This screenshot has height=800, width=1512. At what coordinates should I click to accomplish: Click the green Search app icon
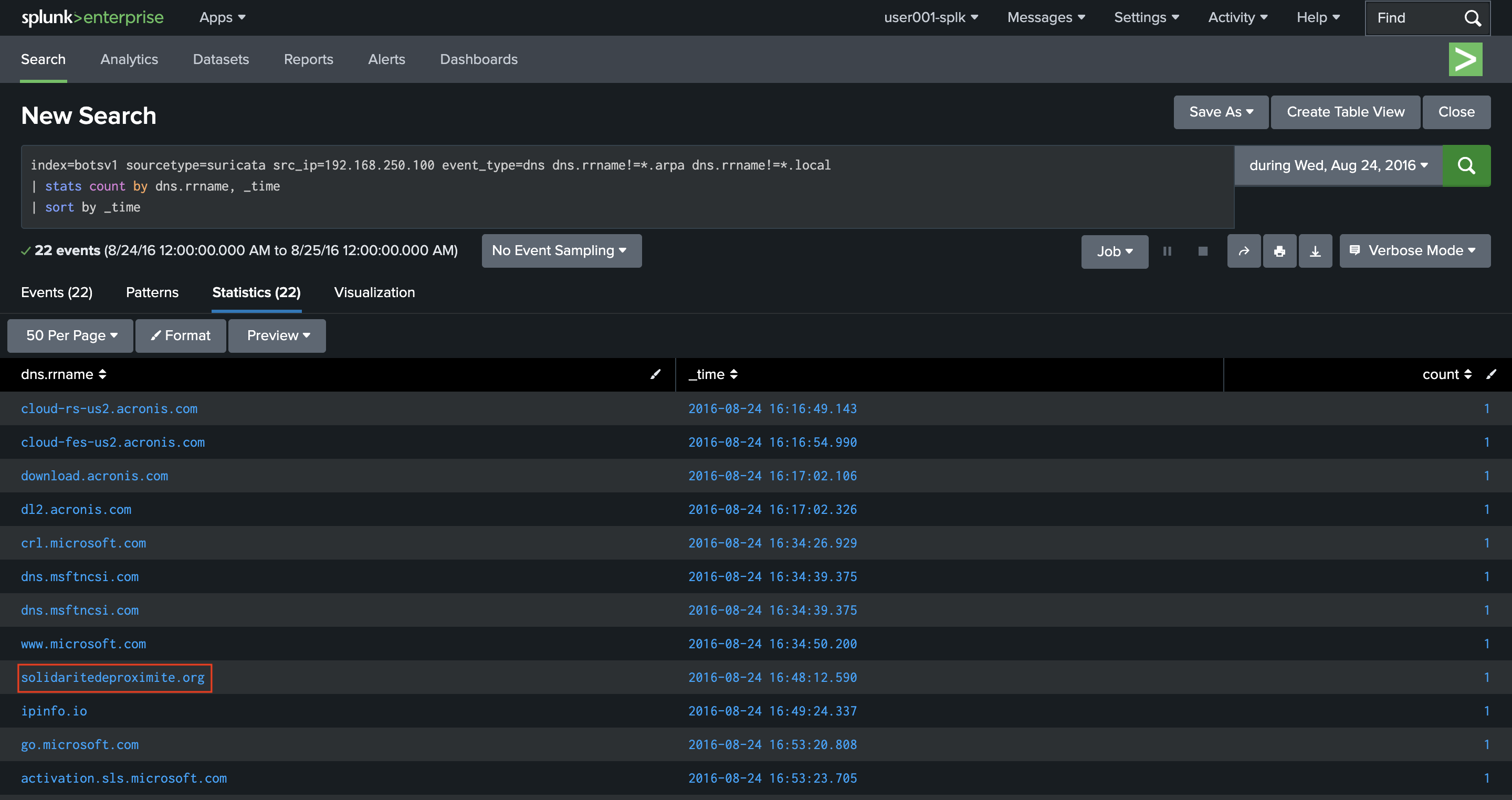click(1465, 59)
